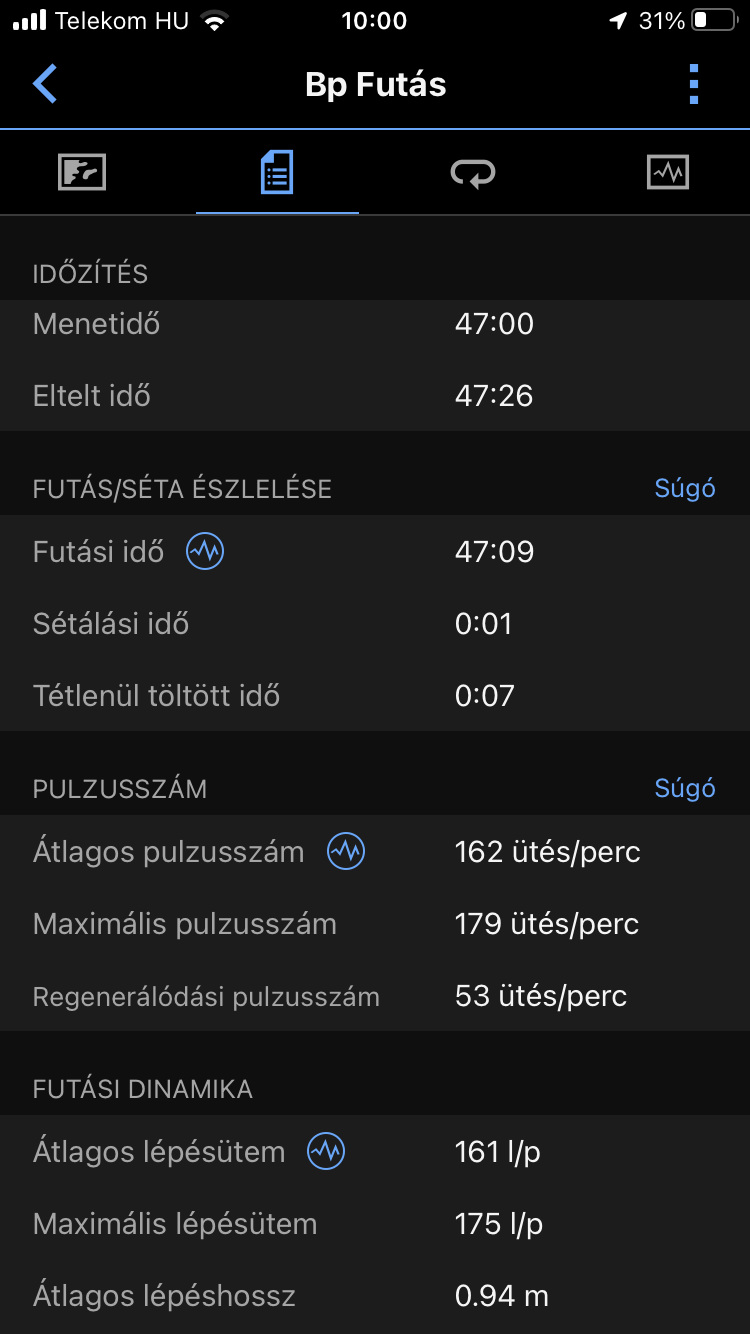Tap the battery indicator in status bar
750x1334 pixels.
point(713,21)
